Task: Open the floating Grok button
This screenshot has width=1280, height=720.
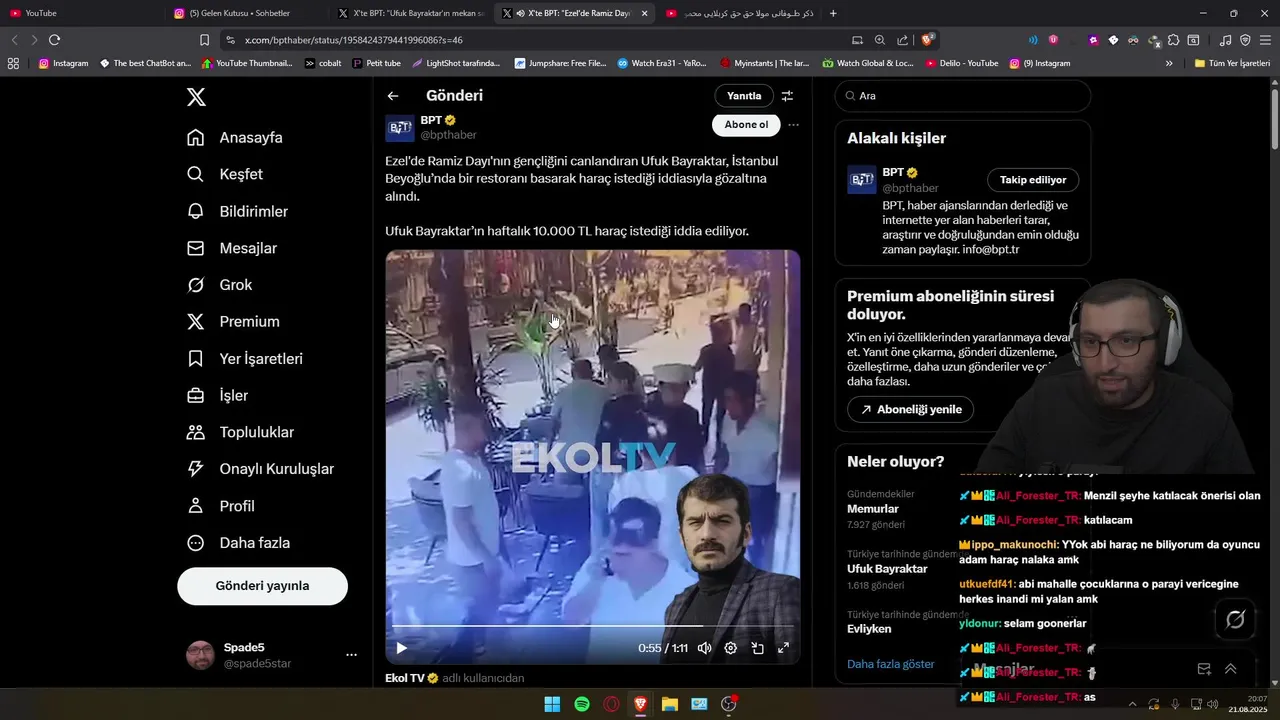Action: tap(1235, 620)
